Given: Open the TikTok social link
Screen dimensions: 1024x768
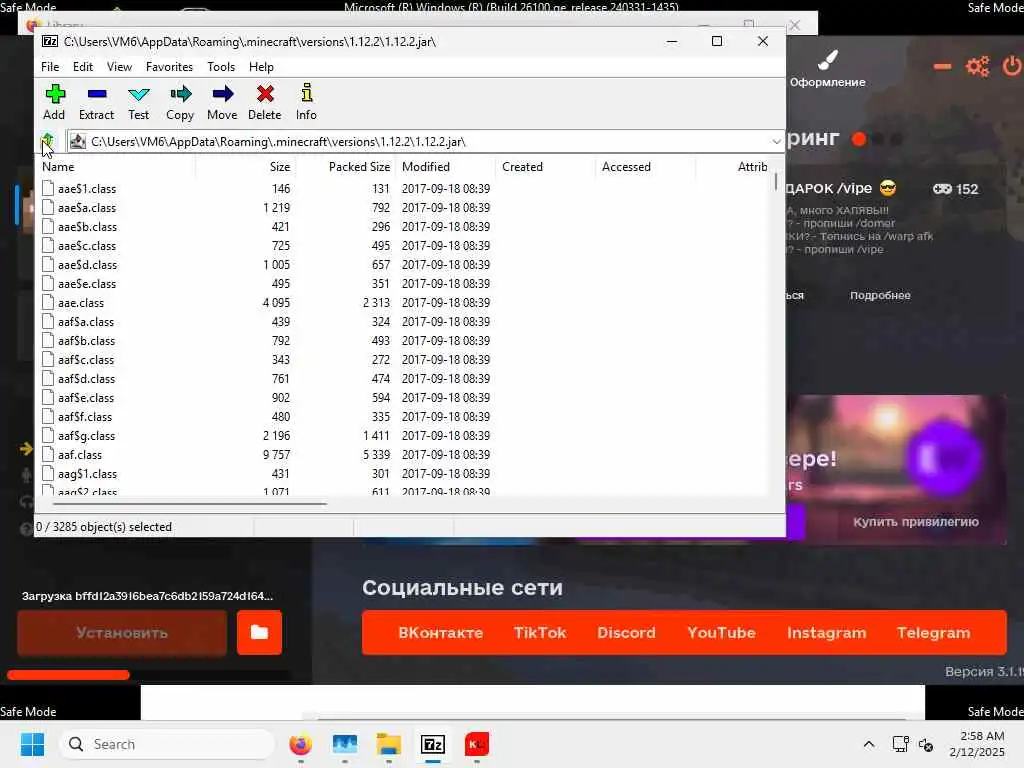Looking at the screenshot, I should pos(540,632).
